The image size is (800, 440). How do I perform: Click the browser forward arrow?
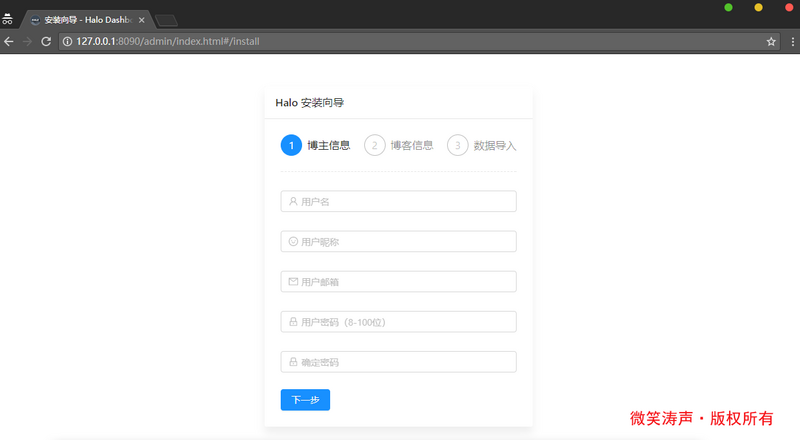point(27,41)
